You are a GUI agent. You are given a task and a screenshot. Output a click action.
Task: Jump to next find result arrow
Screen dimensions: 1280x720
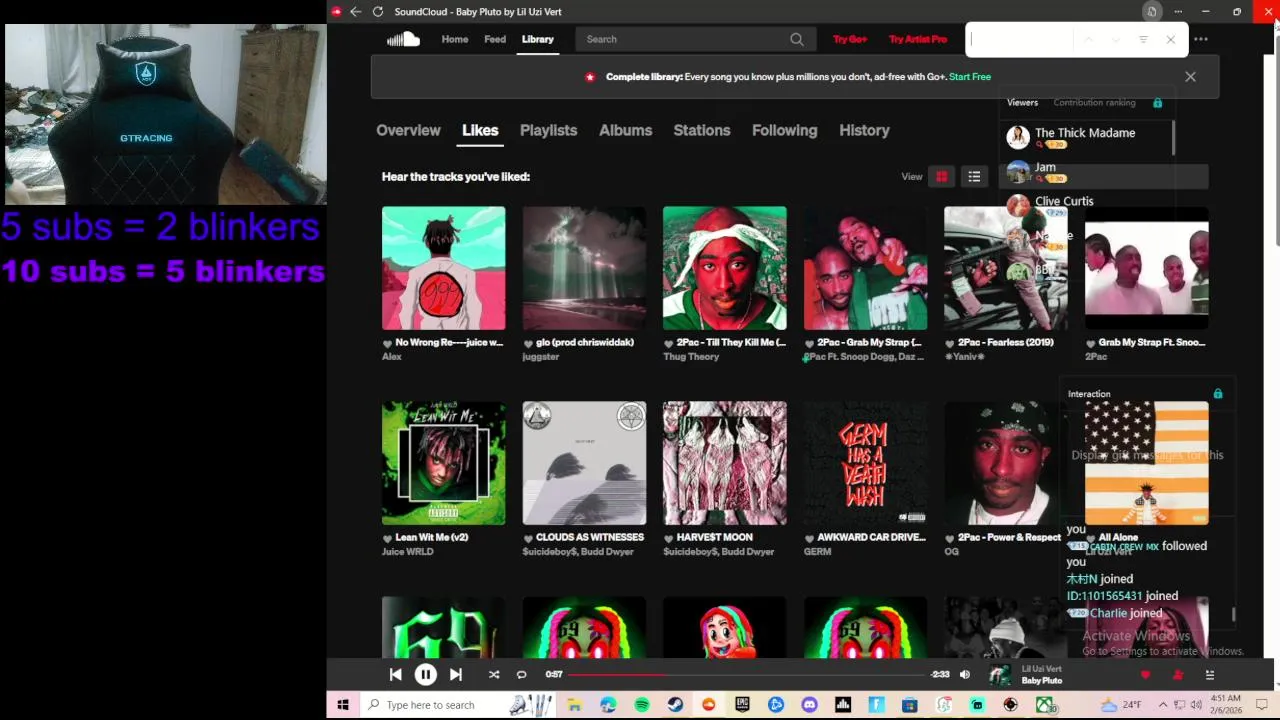click(1116, 39)
